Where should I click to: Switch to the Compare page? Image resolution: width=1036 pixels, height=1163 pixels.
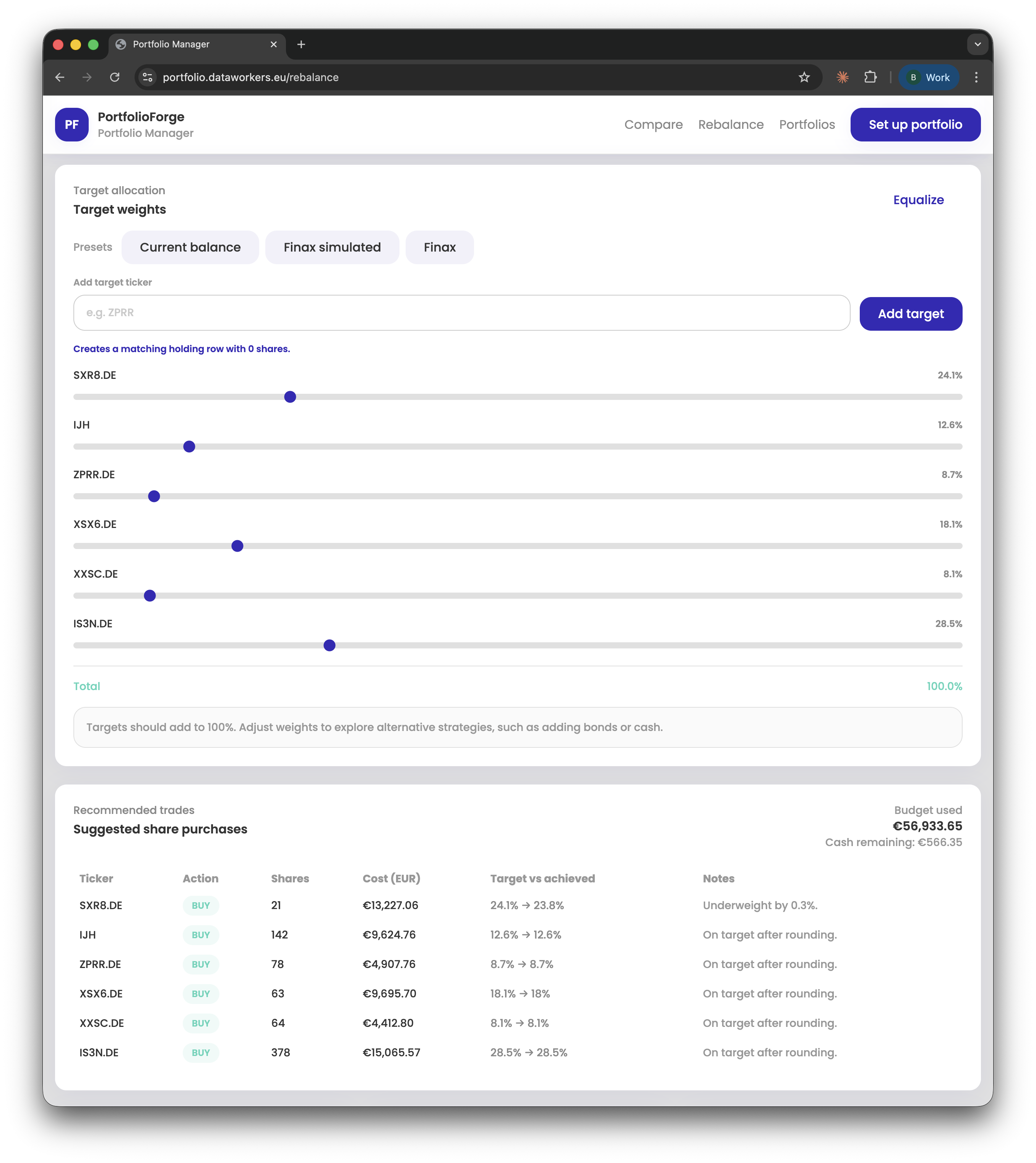coord(653,124)
